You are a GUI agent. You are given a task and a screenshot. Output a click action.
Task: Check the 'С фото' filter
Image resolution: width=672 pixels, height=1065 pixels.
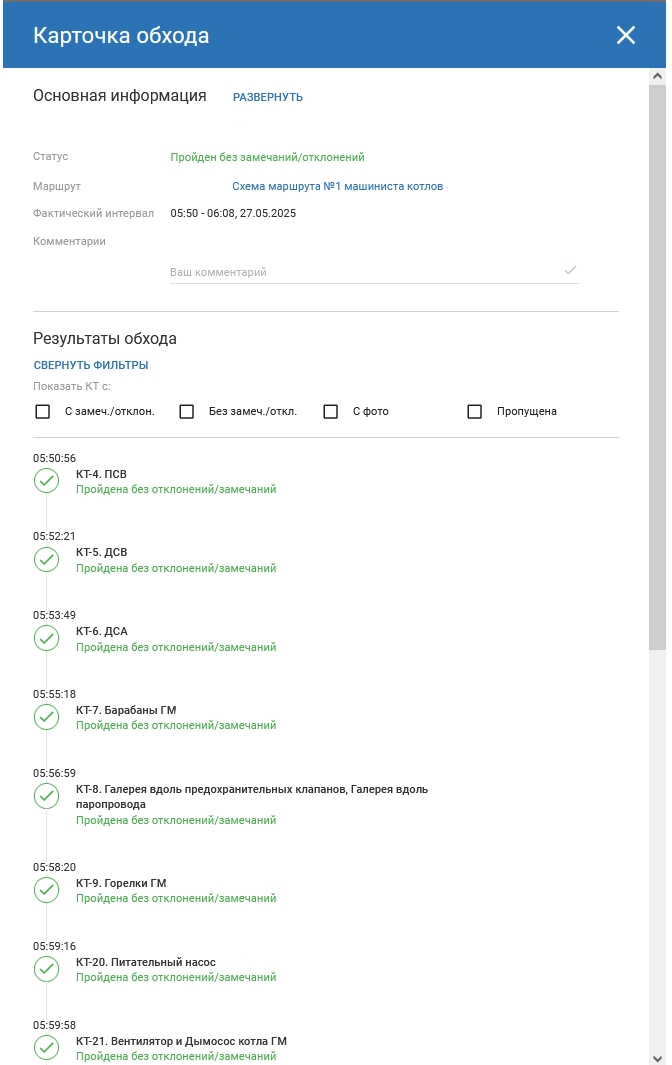(331, 412)
